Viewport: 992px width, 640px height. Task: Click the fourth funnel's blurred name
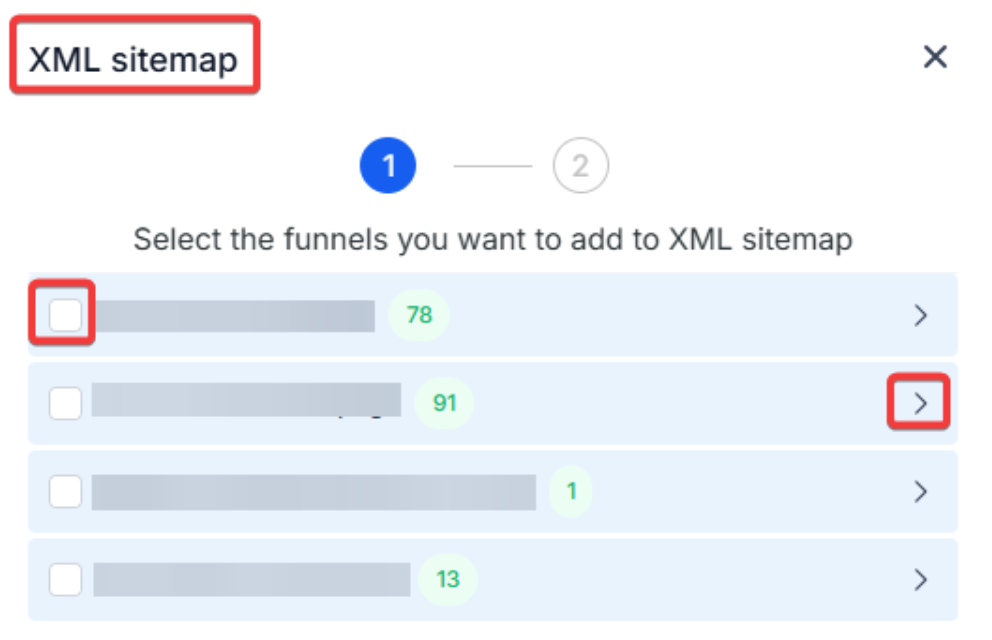tap(252, 579)
